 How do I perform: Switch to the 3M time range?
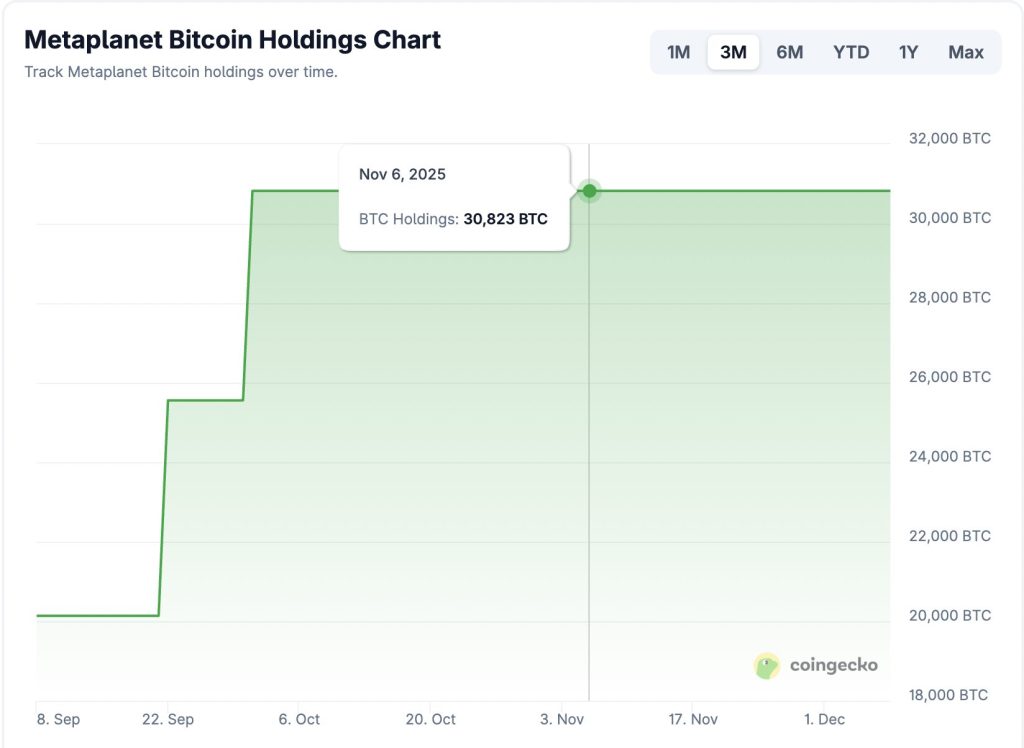coord(733,52)
